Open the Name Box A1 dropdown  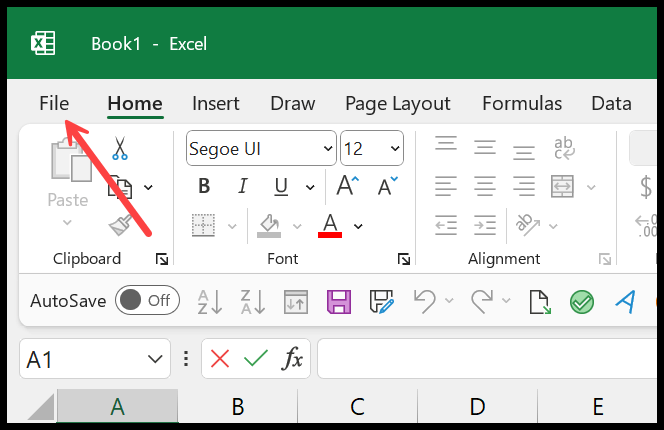155,359
